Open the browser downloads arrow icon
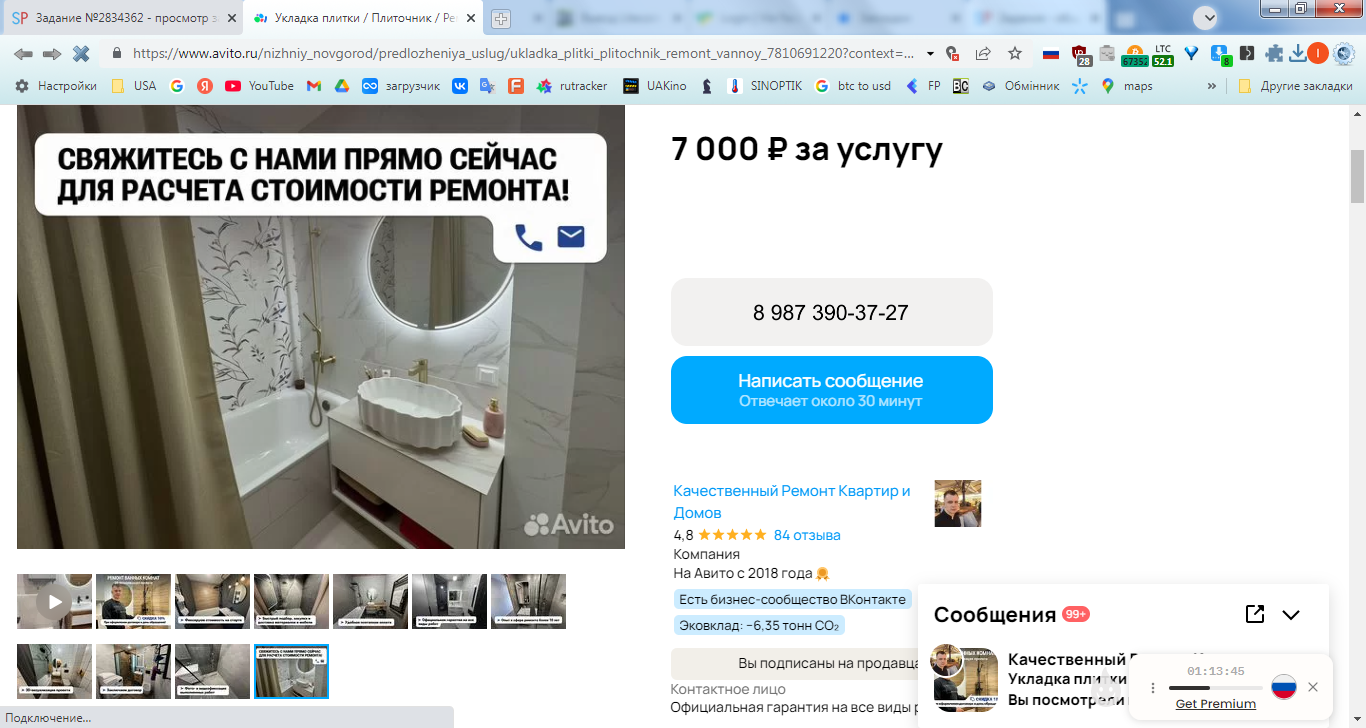The image size is (1366, 728). (x=1298, y=54)
